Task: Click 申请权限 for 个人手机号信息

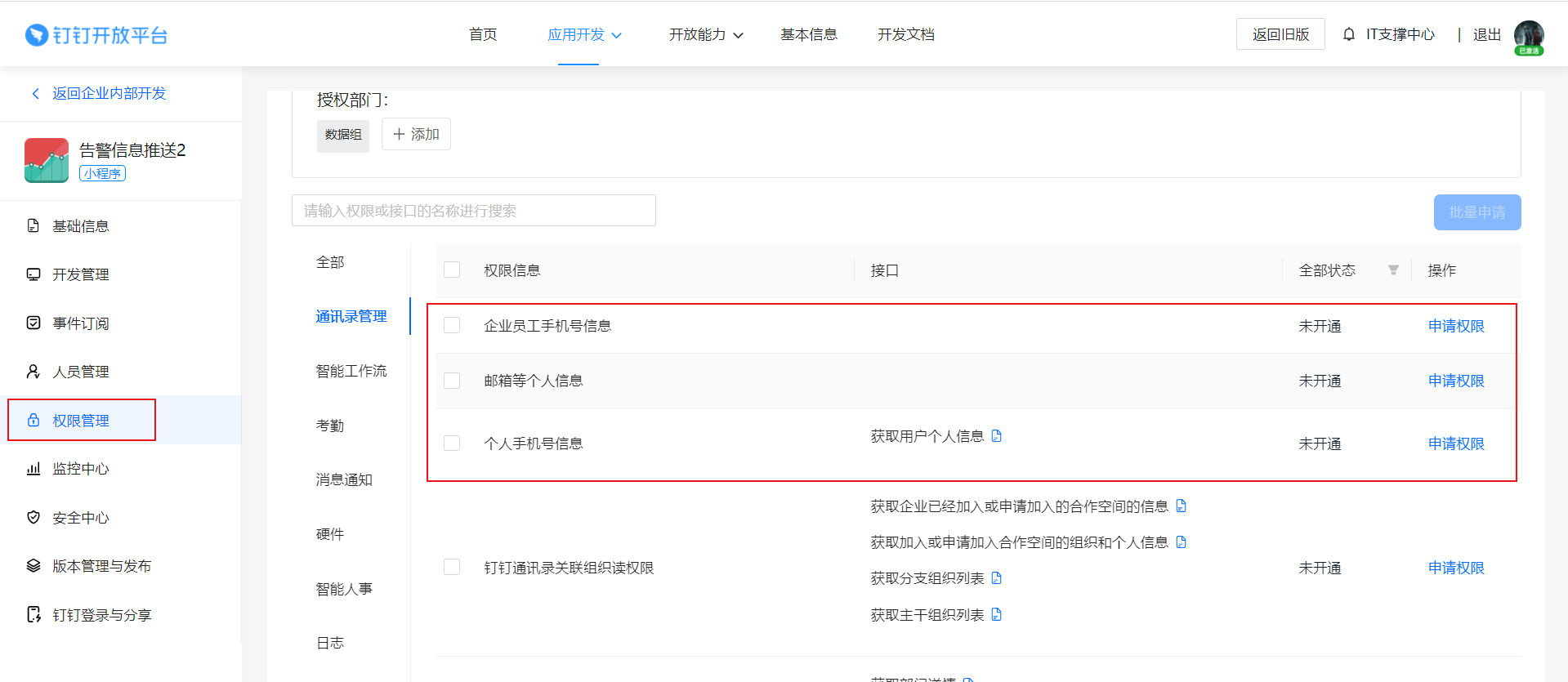Action: pyautogui.click(x=1456, y=444)
